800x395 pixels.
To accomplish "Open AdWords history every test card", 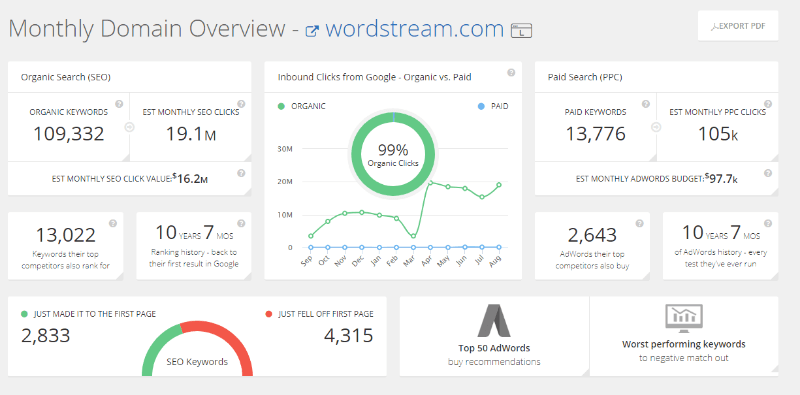I will coord(720,246).
